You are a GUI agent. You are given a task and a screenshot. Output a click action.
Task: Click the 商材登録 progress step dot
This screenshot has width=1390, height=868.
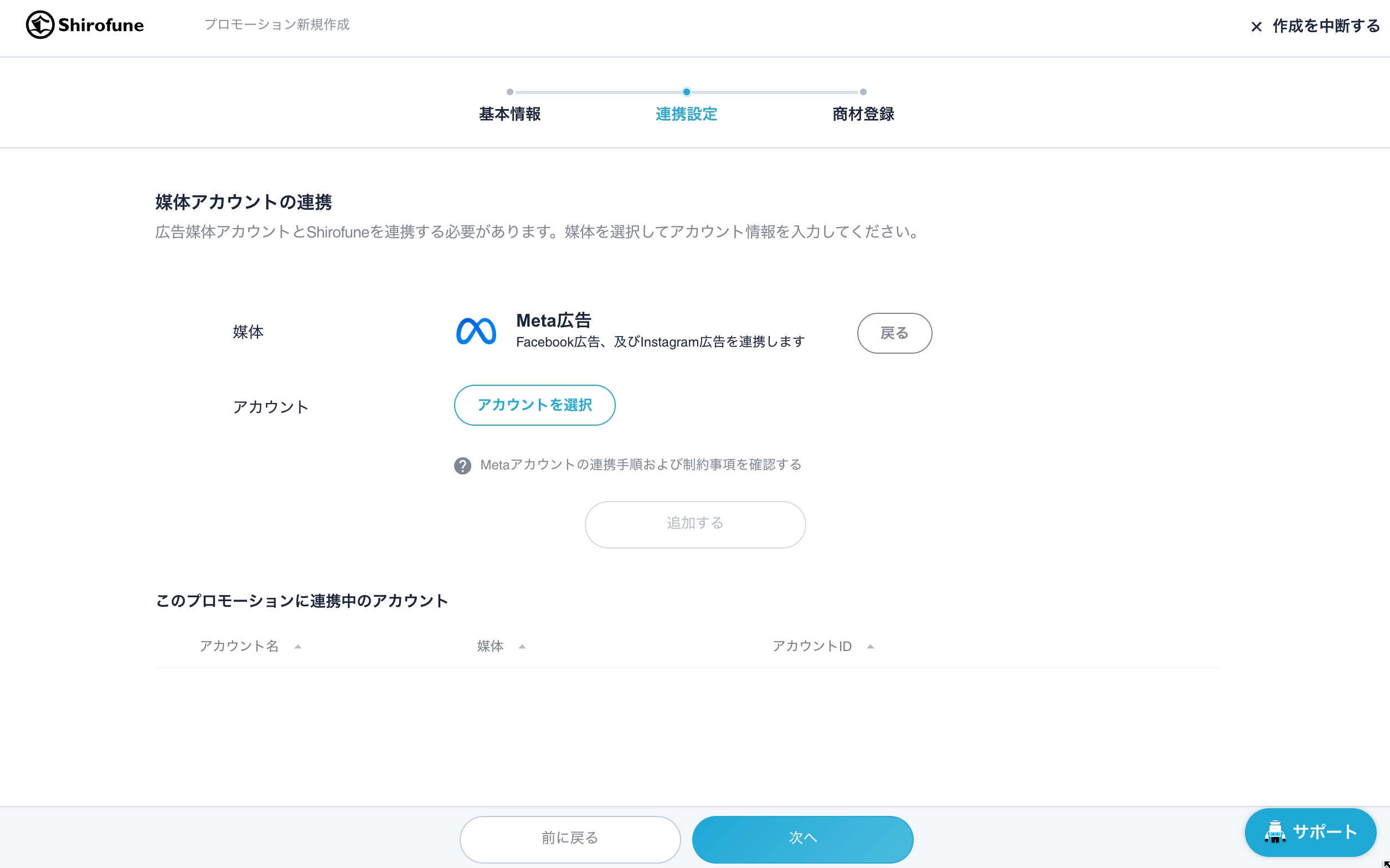click(x=863, y=92)
